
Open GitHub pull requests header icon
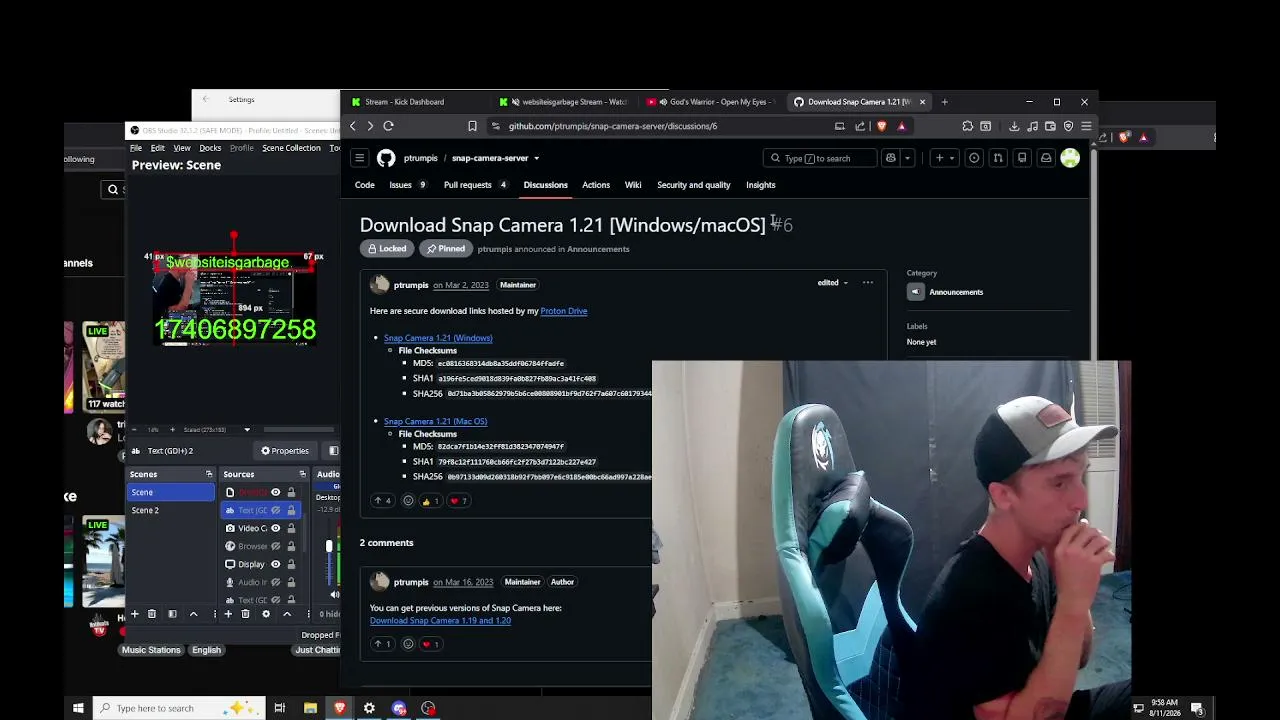[998, 158]
